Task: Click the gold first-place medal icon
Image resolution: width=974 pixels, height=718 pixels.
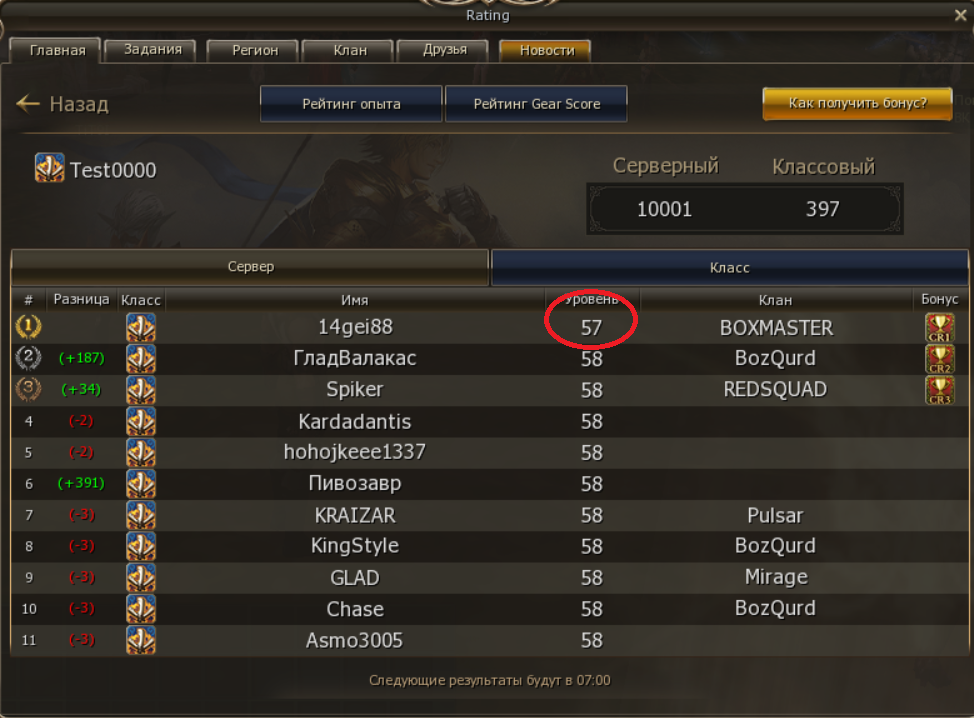Action: tap(28, 327)
